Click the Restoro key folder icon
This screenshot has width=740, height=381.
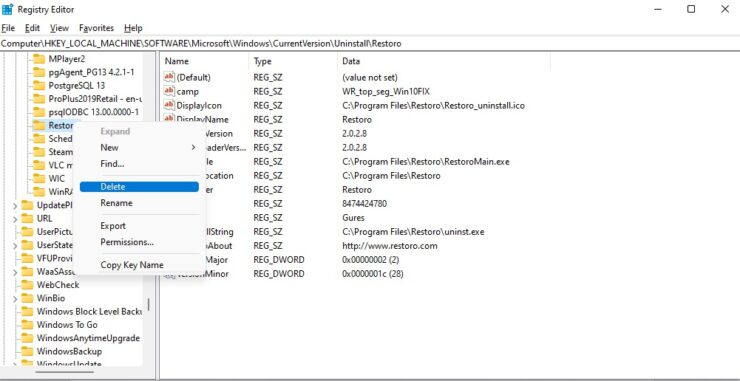[39, 125]
